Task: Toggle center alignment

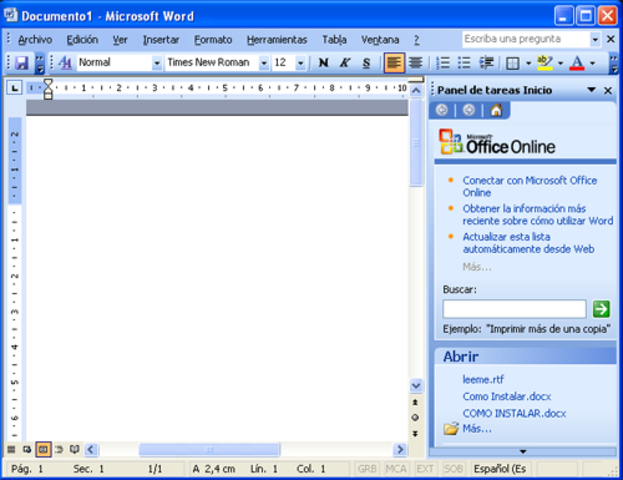Action: pos(416,63)
